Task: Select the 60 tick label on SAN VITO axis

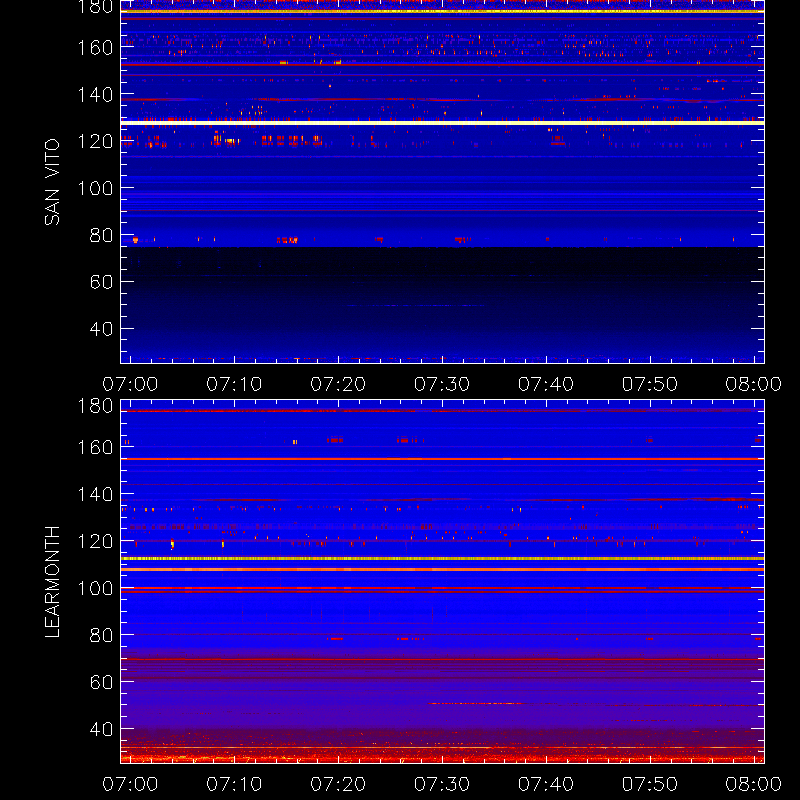Action: [x=101, y=282]
